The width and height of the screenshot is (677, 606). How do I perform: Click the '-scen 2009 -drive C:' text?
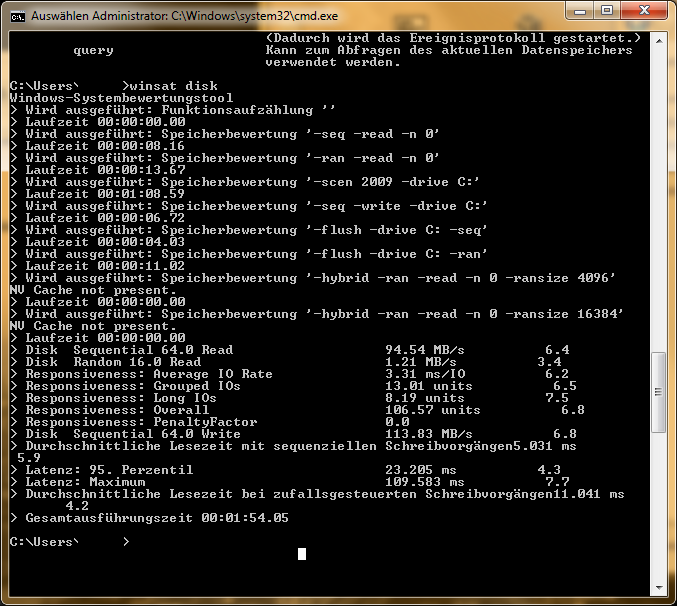point(393,182)
